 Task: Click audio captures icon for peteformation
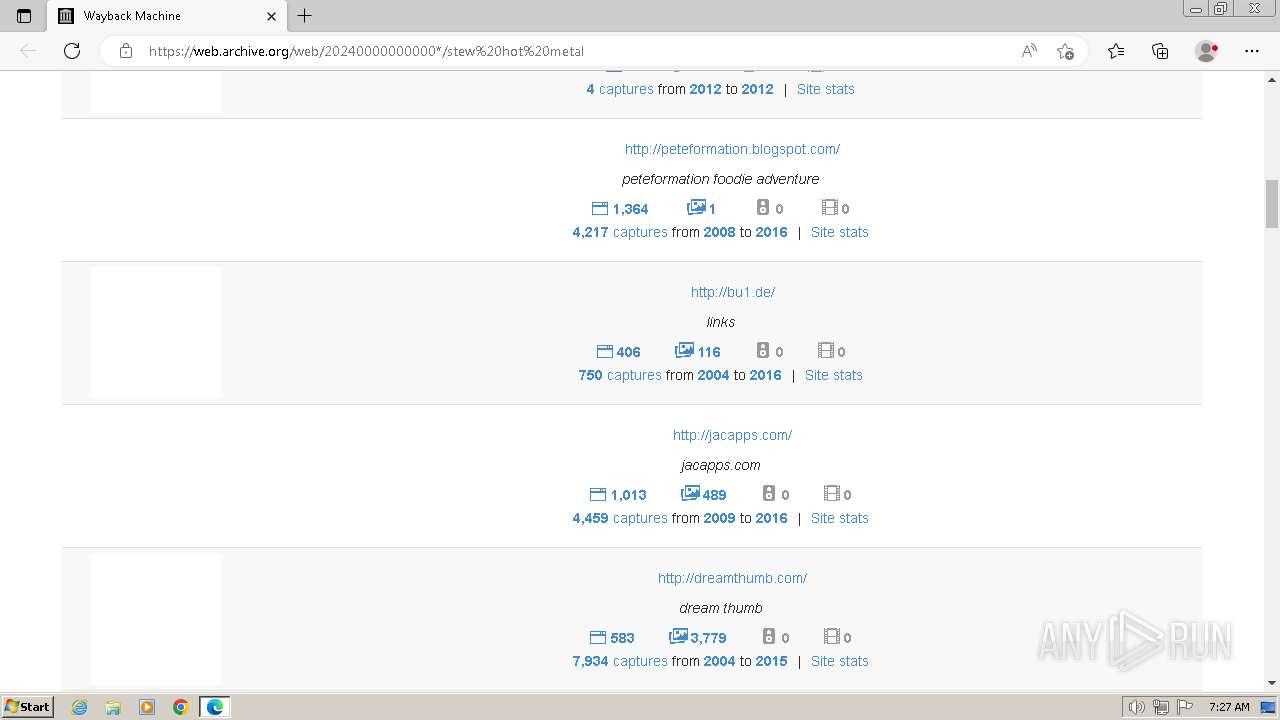point(763,208)
